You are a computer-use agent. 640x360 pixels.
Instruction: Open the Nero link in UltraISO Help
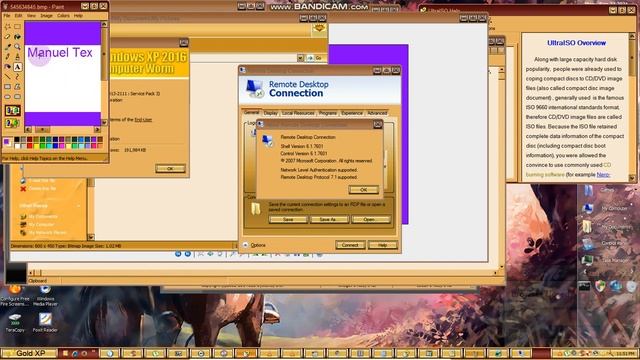(603, 175)
